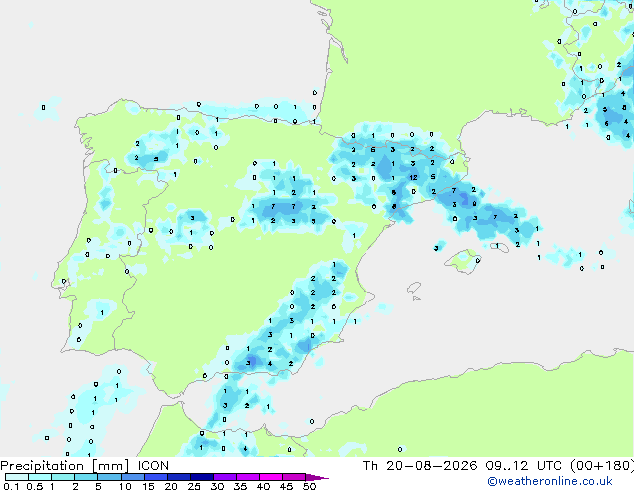Image resolution: width=634 pixels, height=490 pixels.
Task: Select the 2–5 mm legend color swatch
Action: click(86, 477)
